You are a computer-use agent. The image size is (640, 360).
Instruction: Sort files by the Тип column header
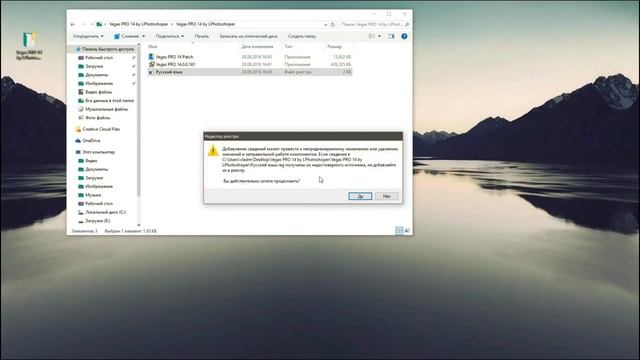[x=288, y=47]
